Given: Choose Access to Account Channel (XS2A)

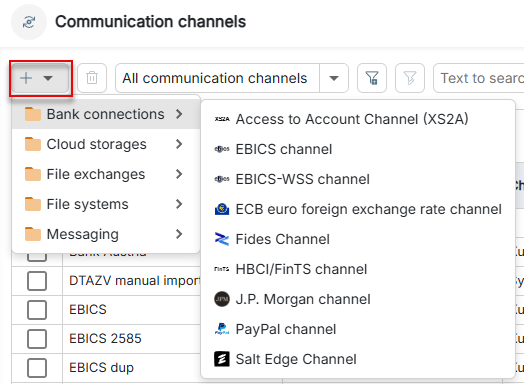Looking at the screenshot, I should tap(358, 119).
